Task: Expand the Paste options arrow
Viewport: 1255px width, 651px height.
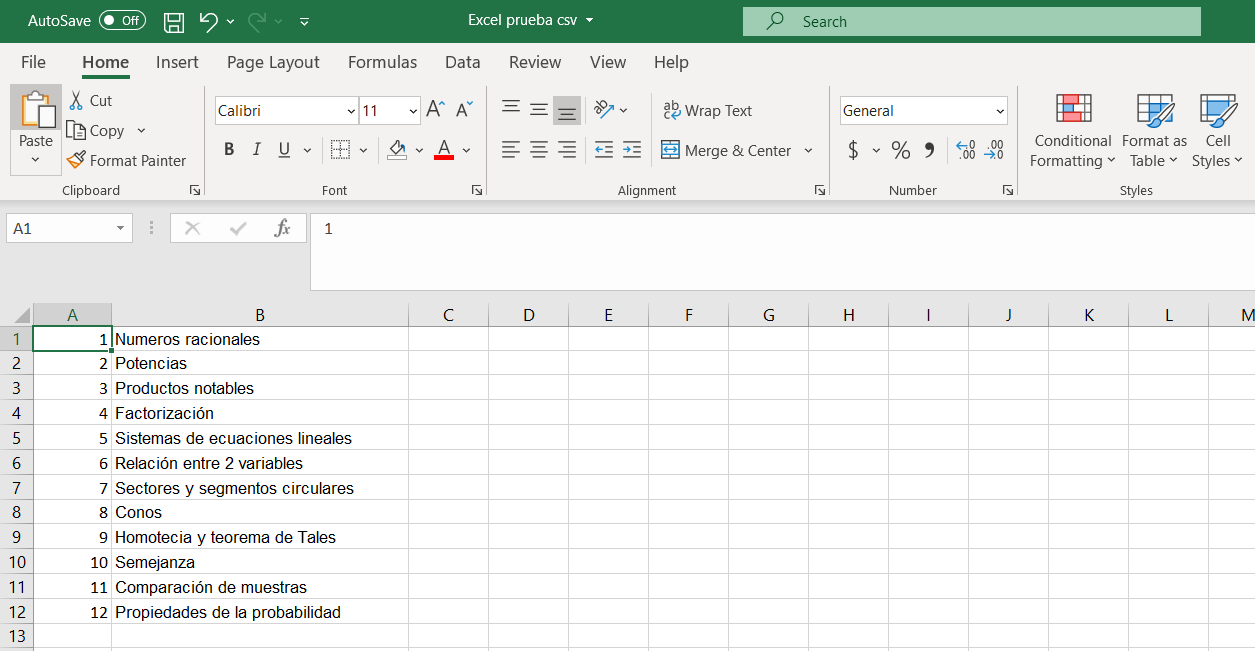Action: tap(36, 160)
